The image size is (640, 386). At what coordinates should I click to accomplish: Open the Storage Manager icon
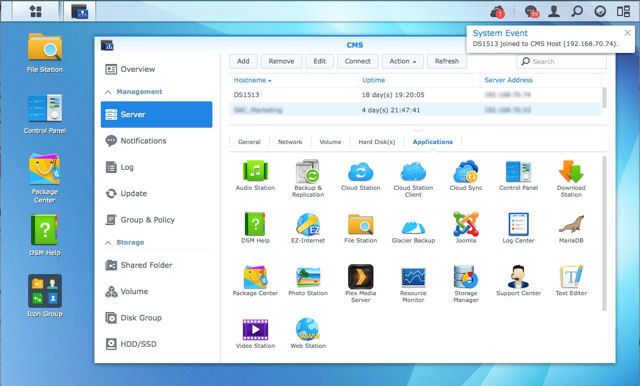466,277
